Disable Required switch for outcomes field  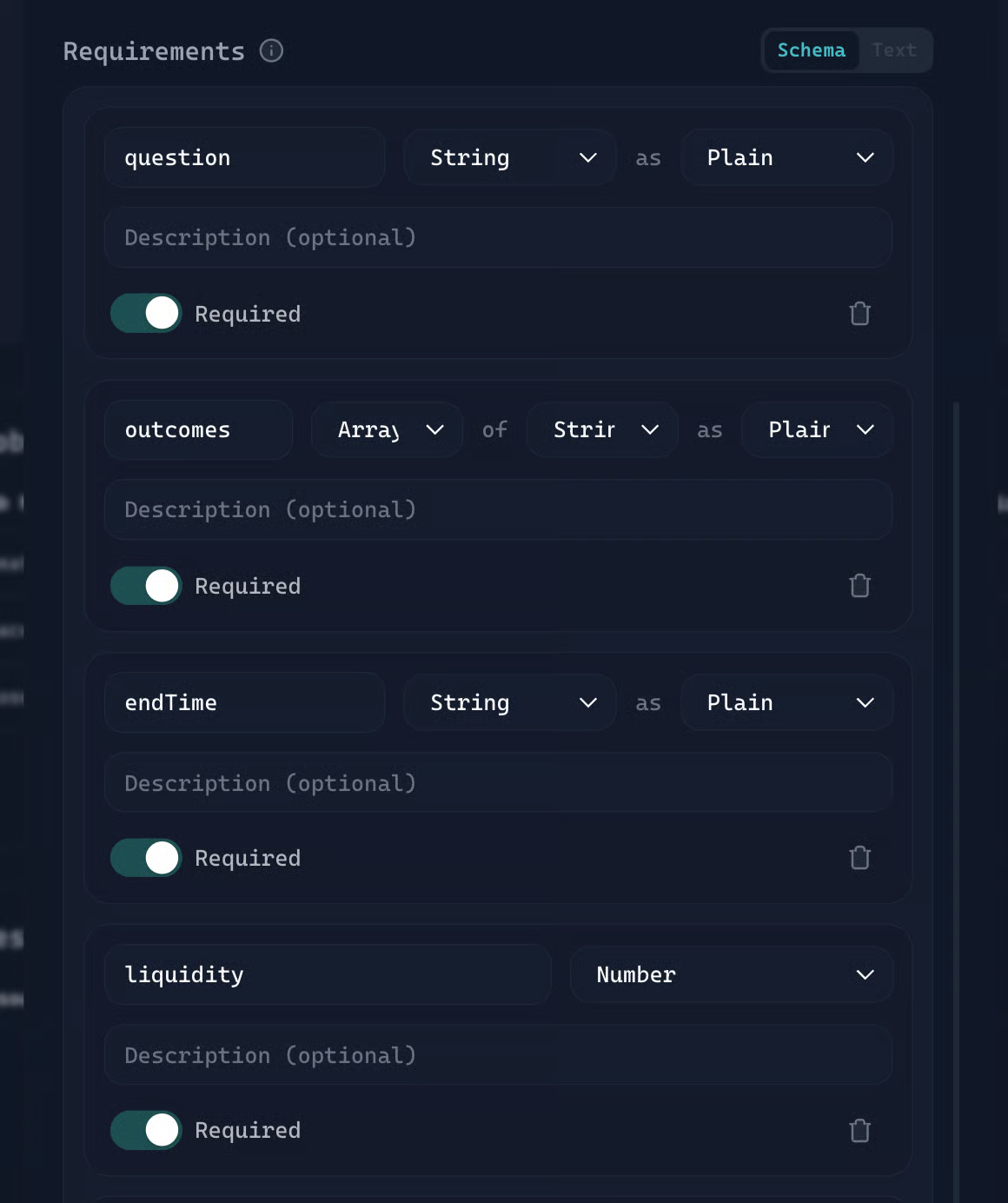click(x=146, y=586)
